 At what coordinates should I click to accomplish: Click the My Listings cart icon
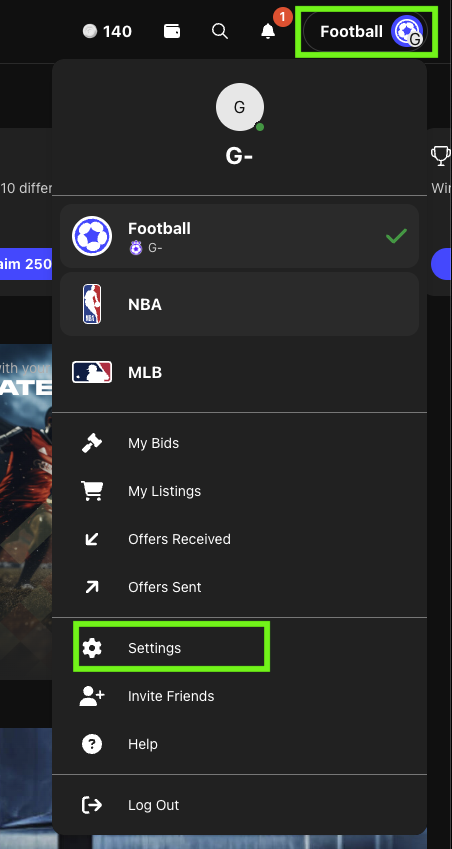(x=91, y=491)
